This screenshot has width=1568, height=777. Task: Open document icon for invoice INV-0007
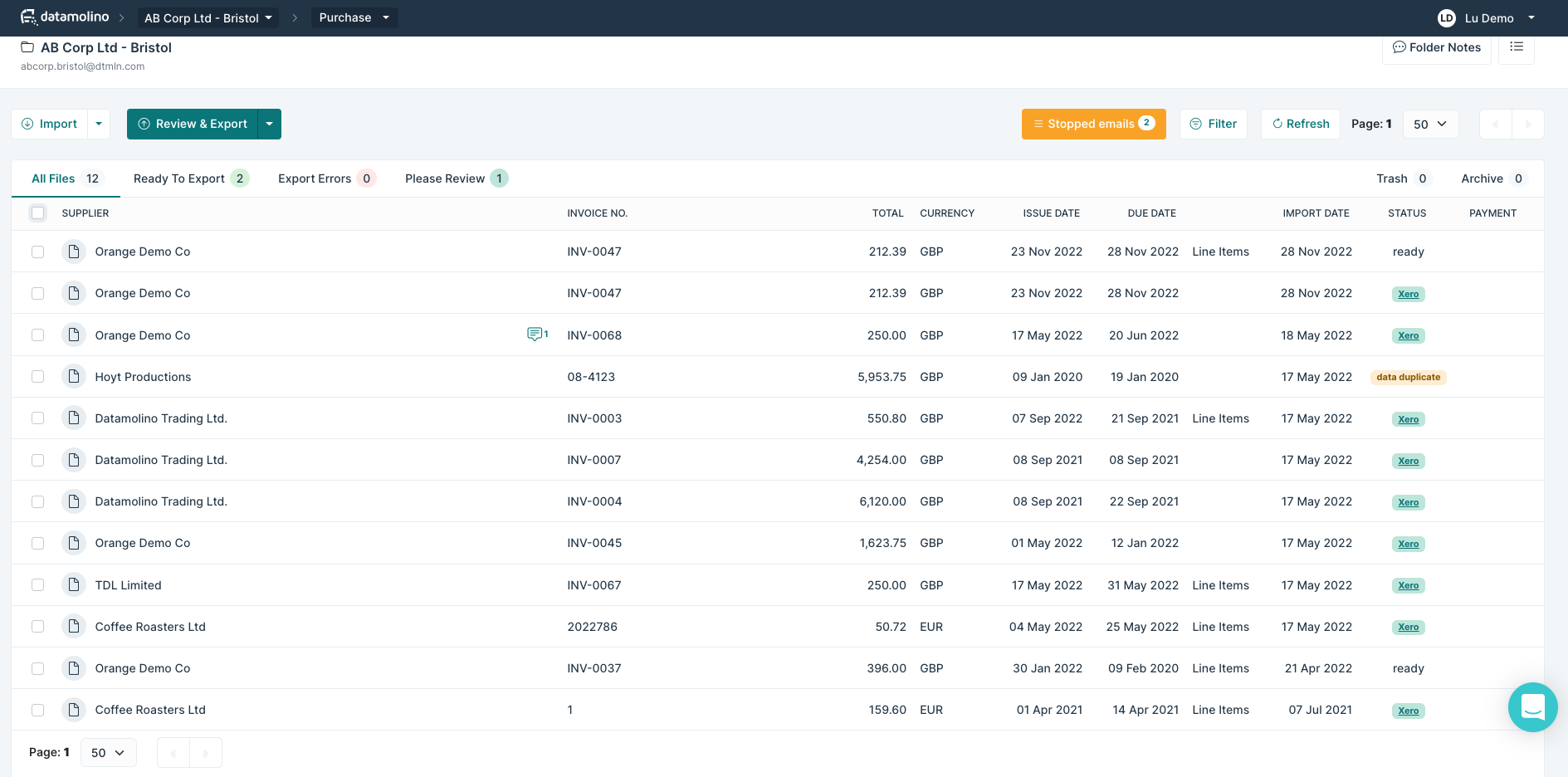74,460
